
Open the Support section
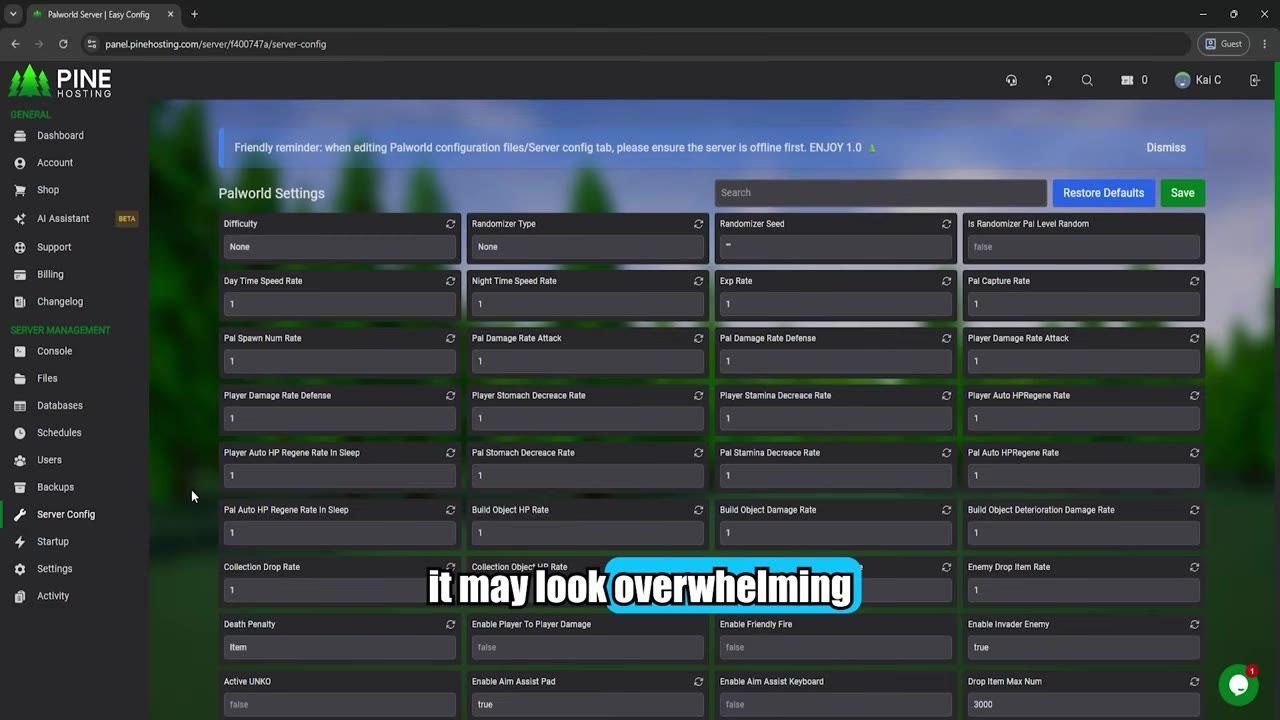click(x=54, y=247)
